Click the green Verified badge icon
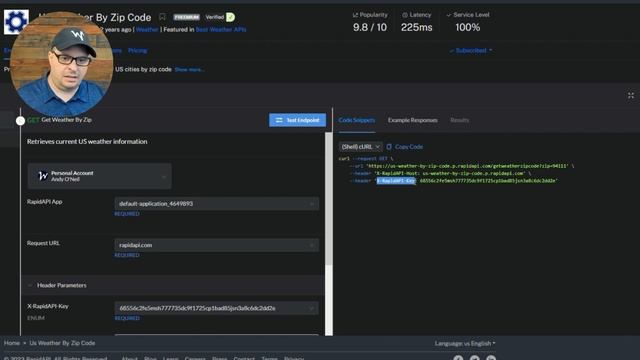Image resolution: width=640 pixels, height=360 pixels. point(231,17)
